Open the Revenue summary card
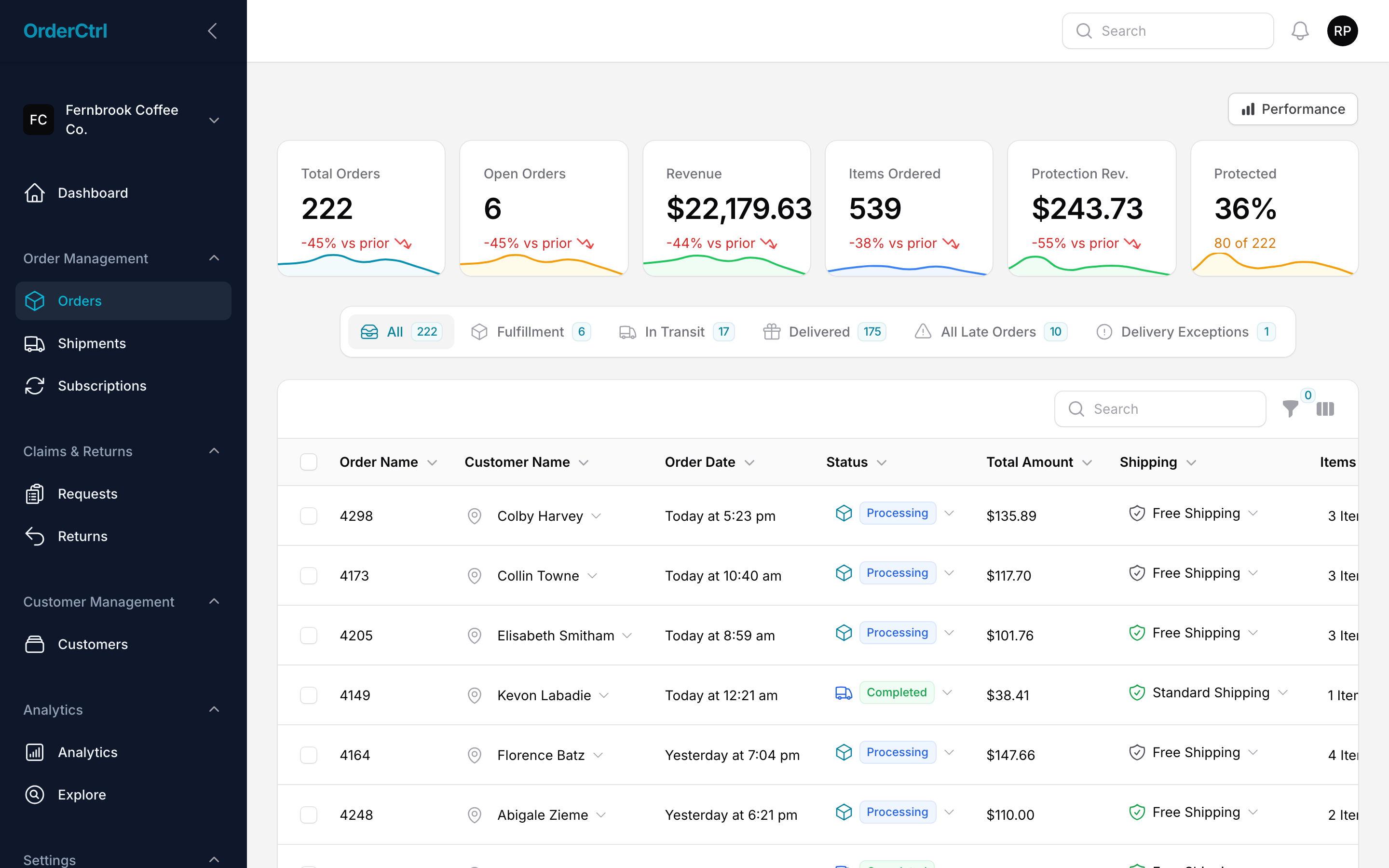 click(x=727, y=208)
